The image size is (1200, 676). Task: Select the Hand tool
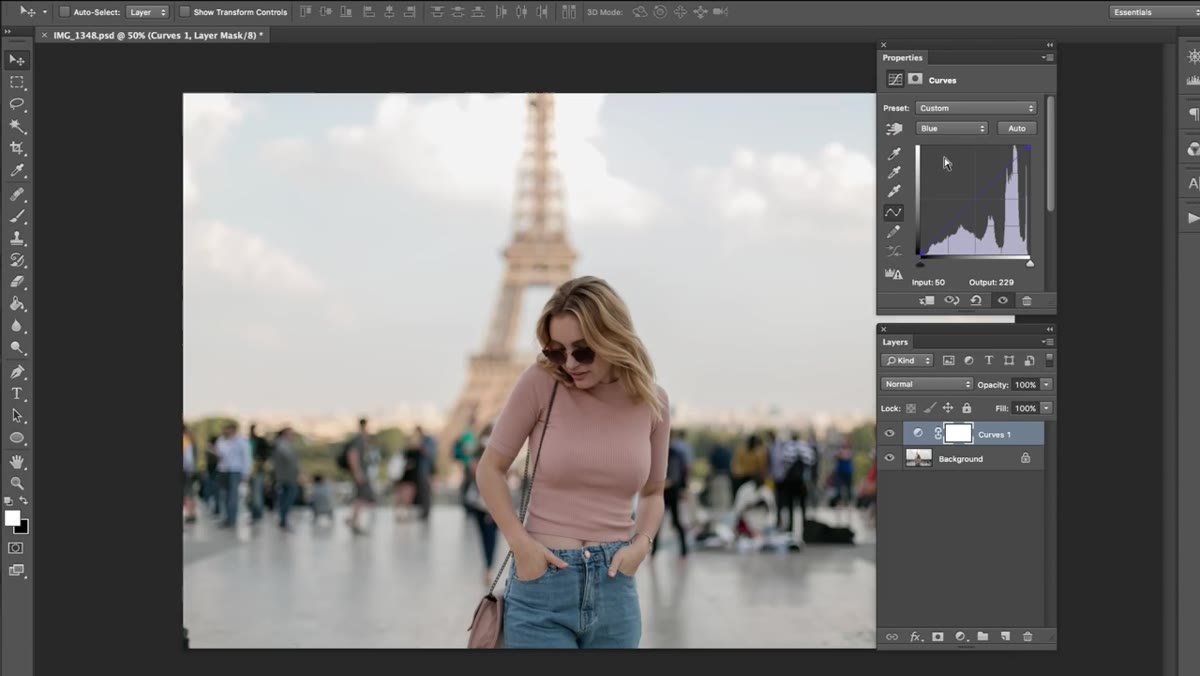point(17,461)
